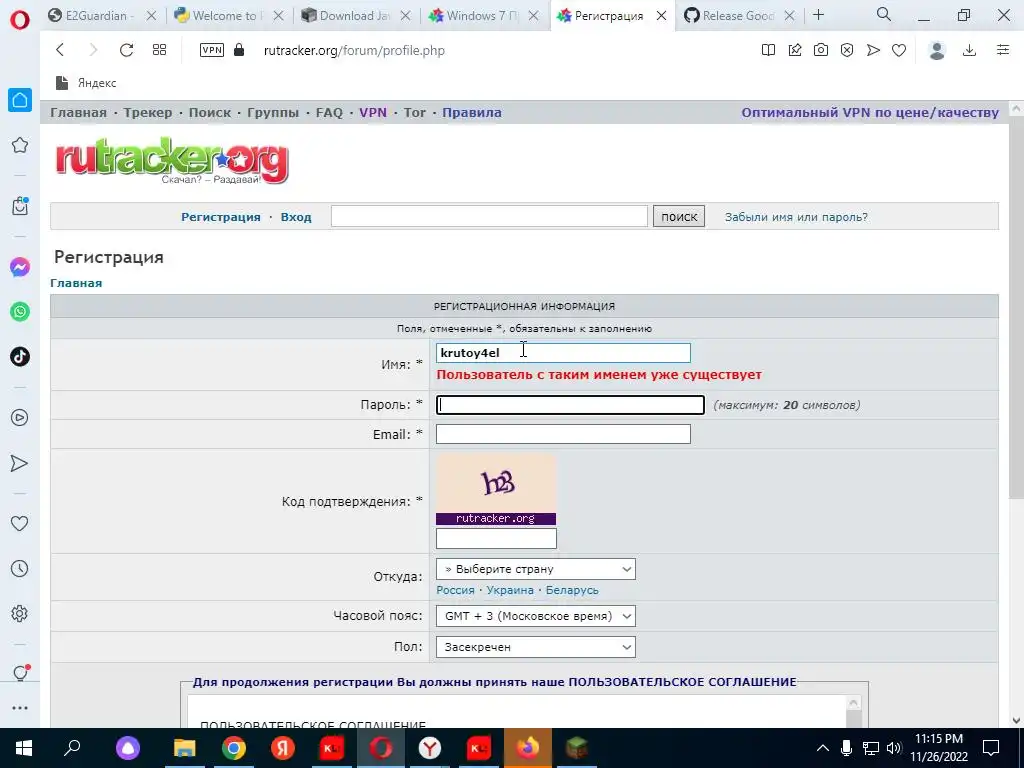
Task: Open the sidebar Player icon
Action: (x=20, y=417)
